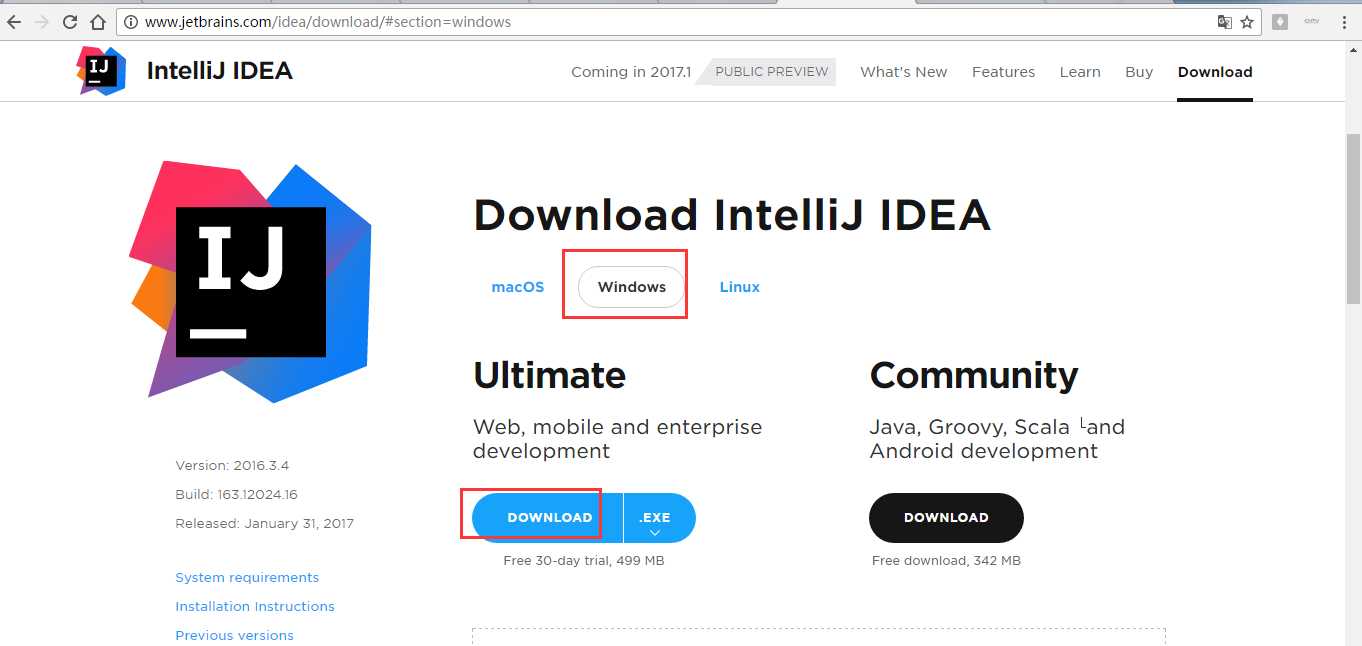Image resolution: width=1362 pixels, height=646 pixels.
Task: Click the 'Version: 2016.3.4' text
Action: (232, 466)
